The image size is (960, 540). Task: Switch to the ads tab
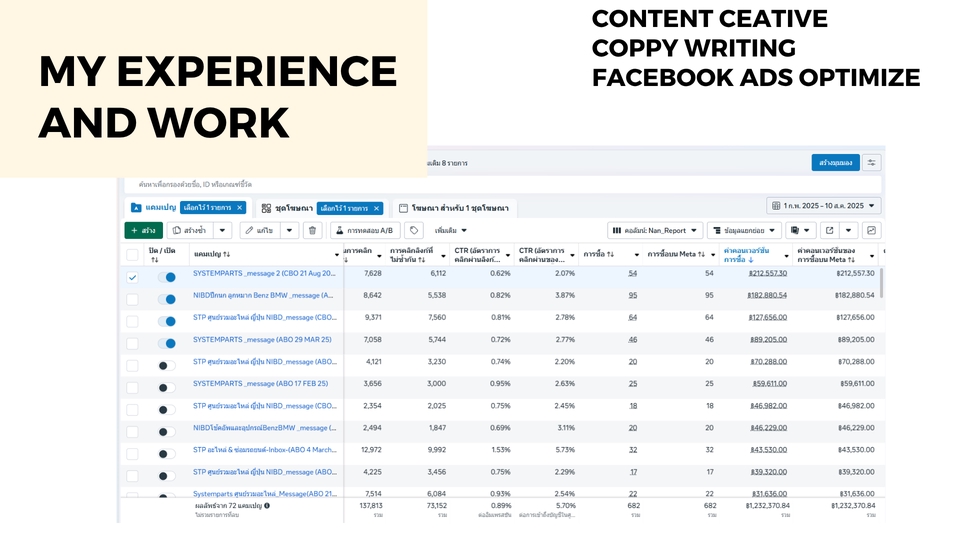(x=453, y=208)
